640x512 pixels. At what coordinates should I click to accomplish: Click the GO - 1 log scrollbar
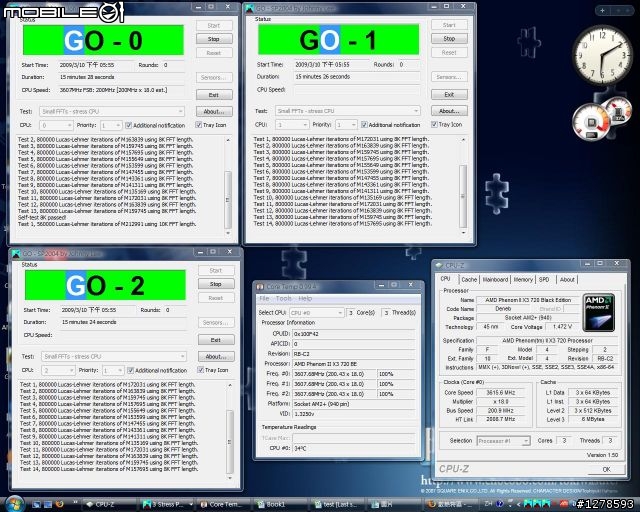tap(463, 186)
